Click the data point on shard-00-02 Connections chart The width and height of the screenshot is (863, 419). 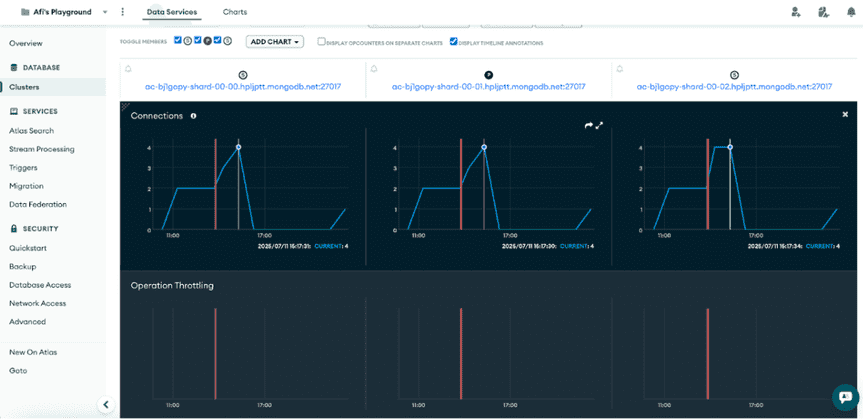(730, 147)
